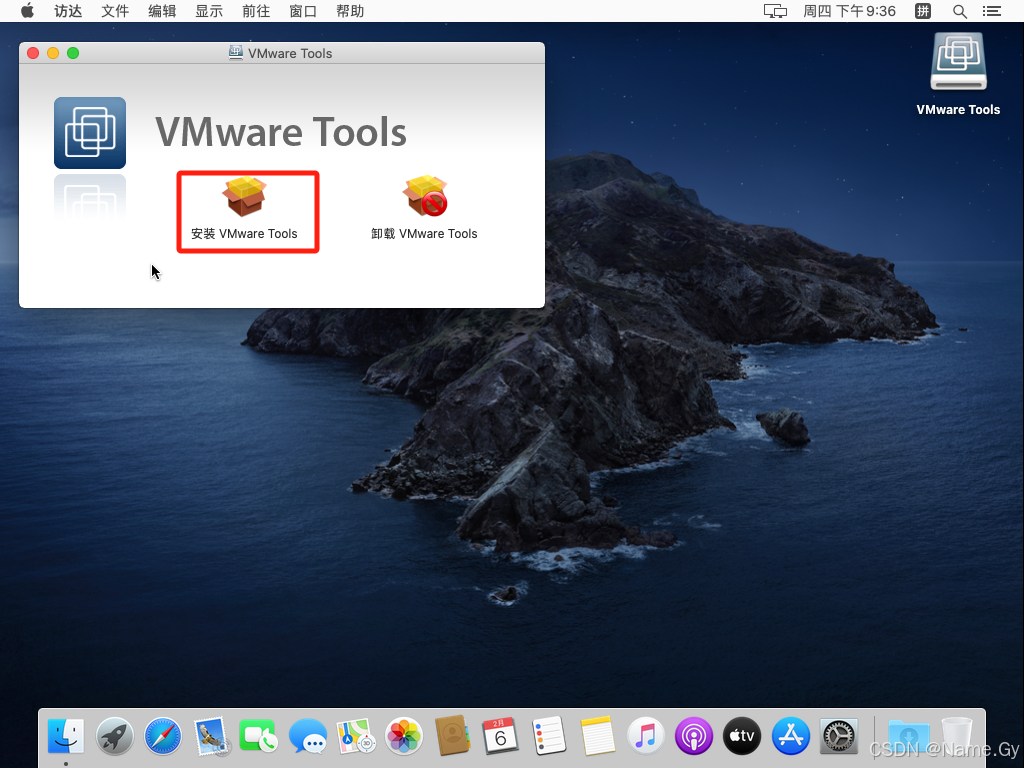Open the 文件 menu
Viewport: 1024px width, 768px height.
tap(115, 11)
